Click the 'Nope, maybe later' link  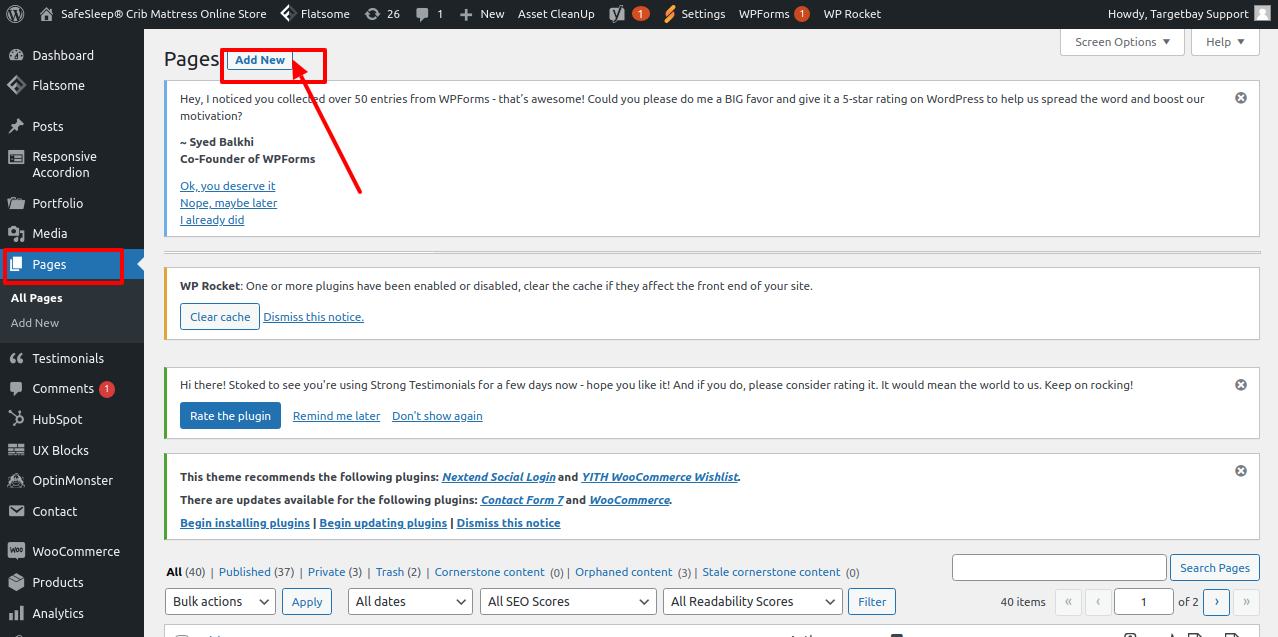[x=228, y=203]
